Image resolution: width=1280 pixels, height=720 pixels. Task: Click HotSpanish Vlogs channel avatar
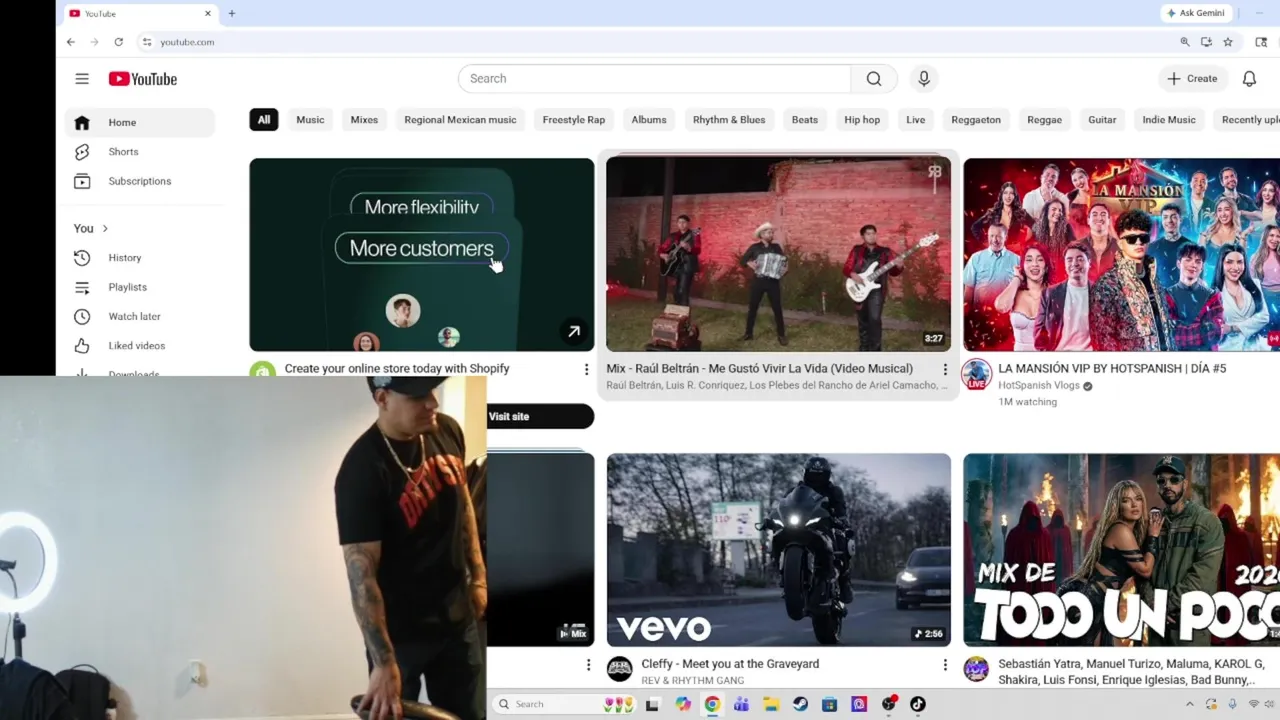pos(976,376)
